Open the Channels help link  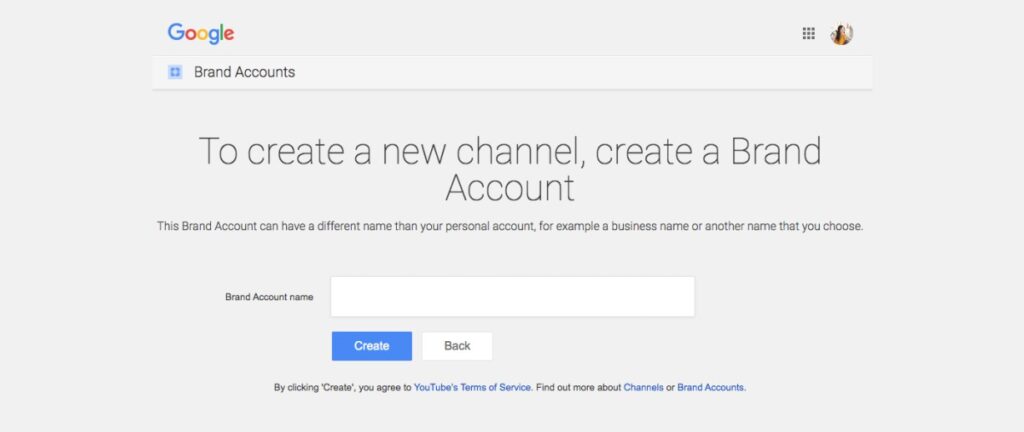coord(643,387)
